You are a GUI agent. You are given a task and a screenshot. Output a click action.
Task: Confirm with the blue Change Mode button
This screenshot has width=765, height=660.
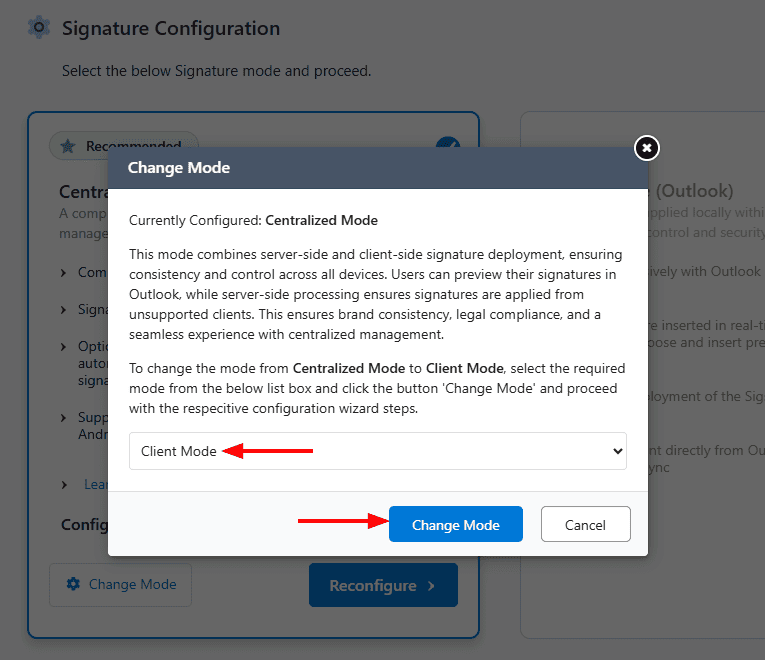point(455,525)
